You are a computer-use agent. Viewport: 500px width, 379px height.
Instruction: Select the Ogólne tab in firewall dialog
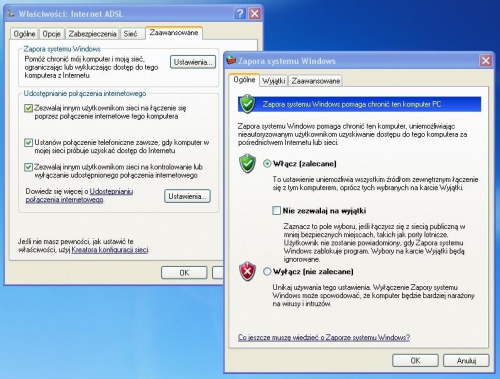[244, 80]
